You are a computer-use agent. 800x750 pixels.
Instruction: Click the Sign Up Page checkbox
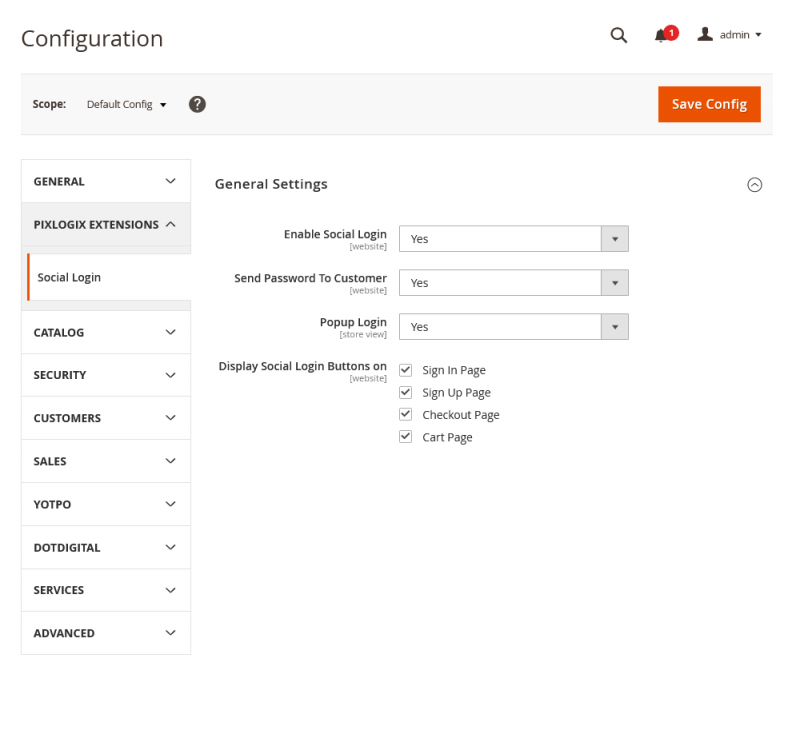click(x=405, y=391)
